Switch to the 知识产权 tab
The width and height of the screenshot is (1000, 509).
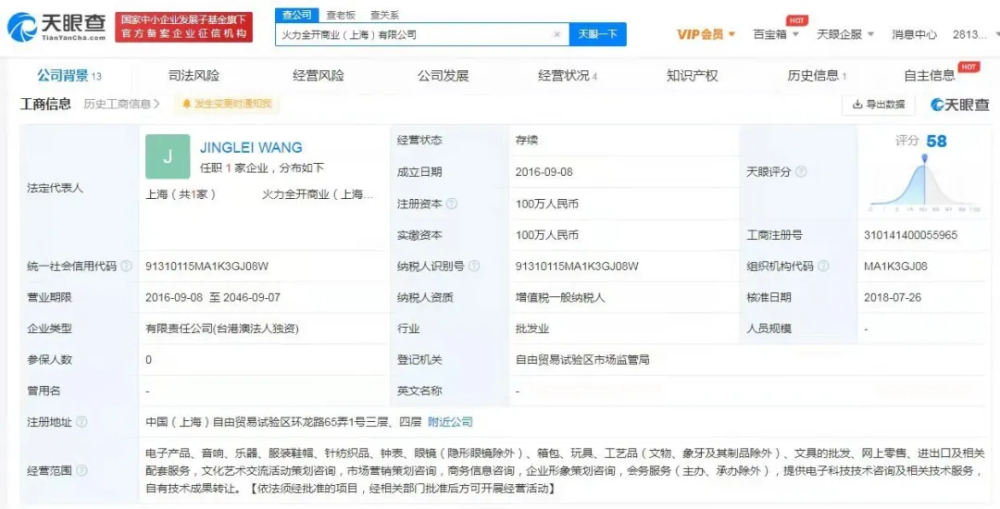(x=692, y=76)
